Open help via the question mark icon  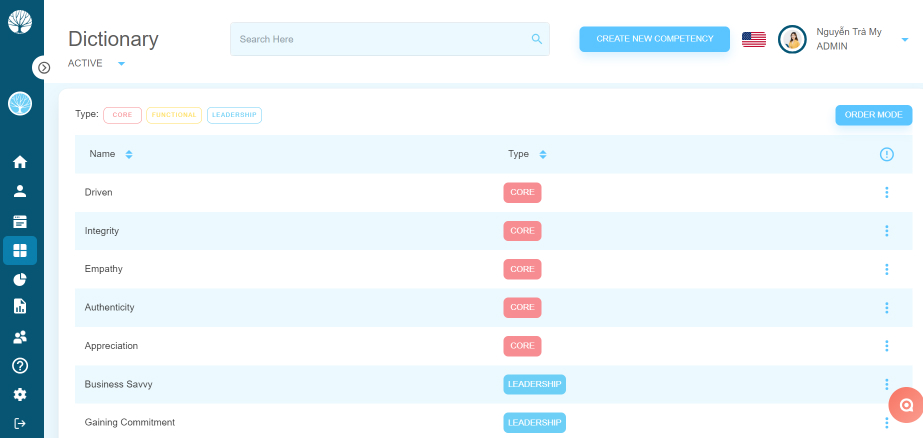click(x=20, y=366)
